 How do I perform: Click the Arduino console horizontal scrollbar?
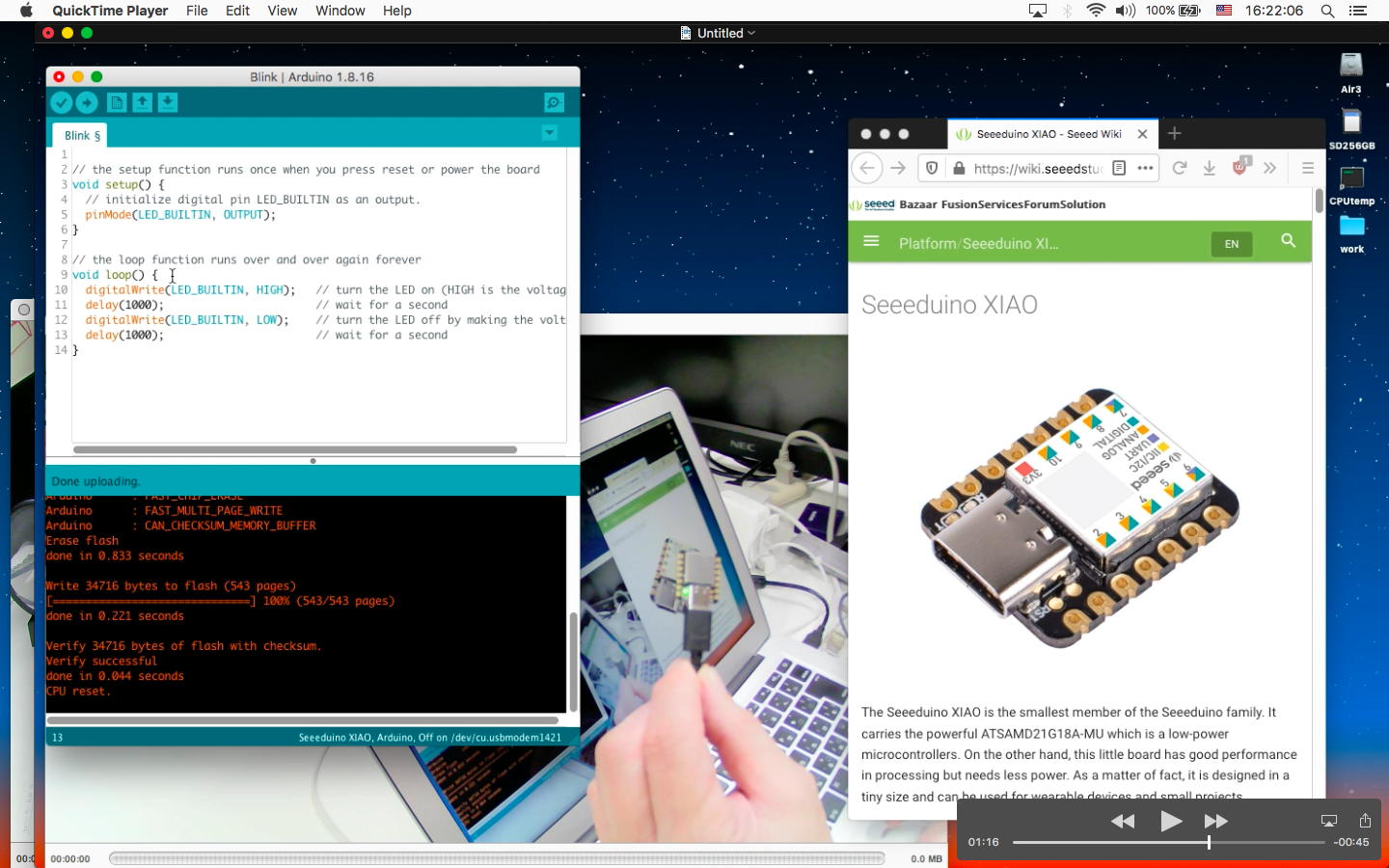[302, 720]
